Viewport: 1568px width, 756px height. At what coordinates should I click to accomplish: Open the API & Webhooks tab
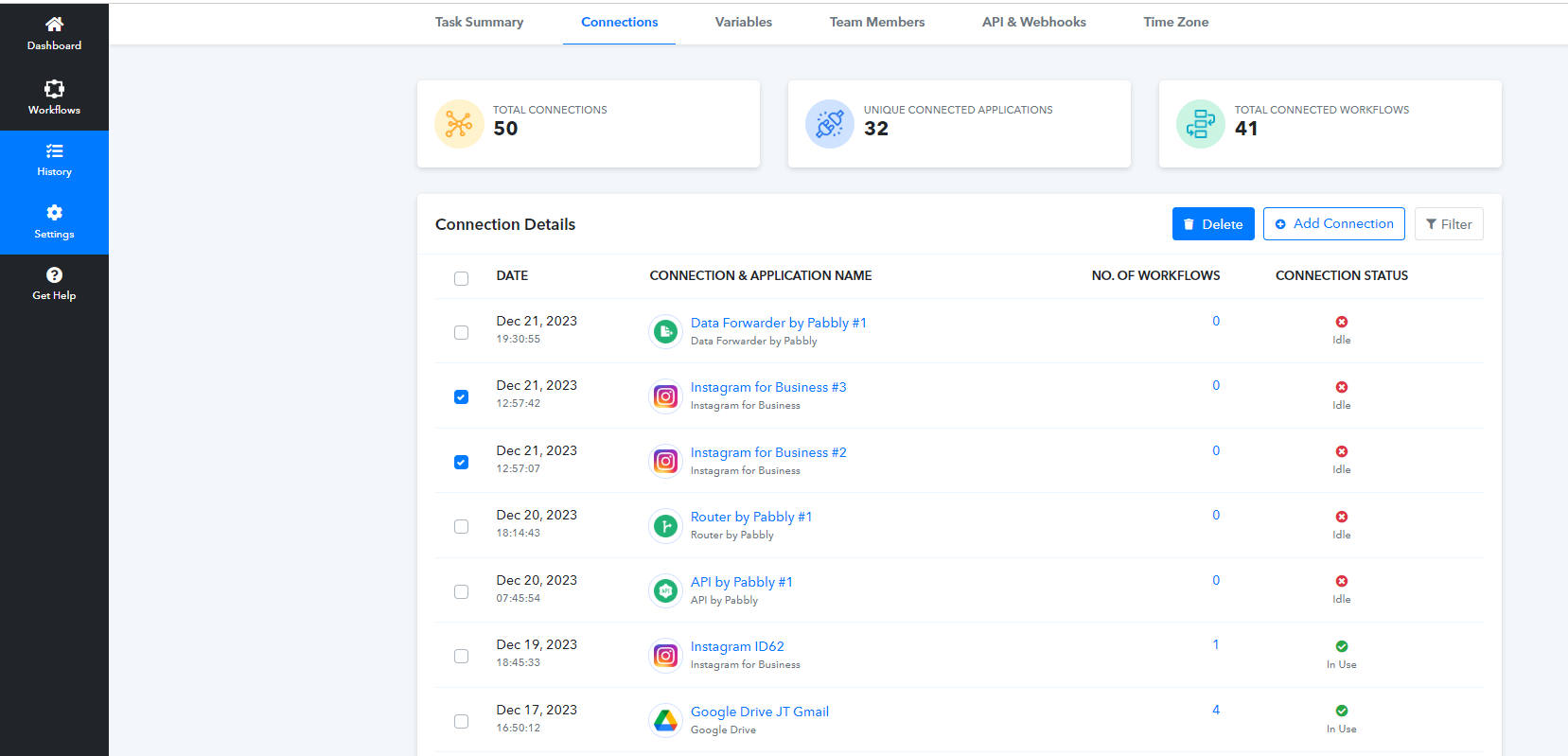click(1033, 22)
